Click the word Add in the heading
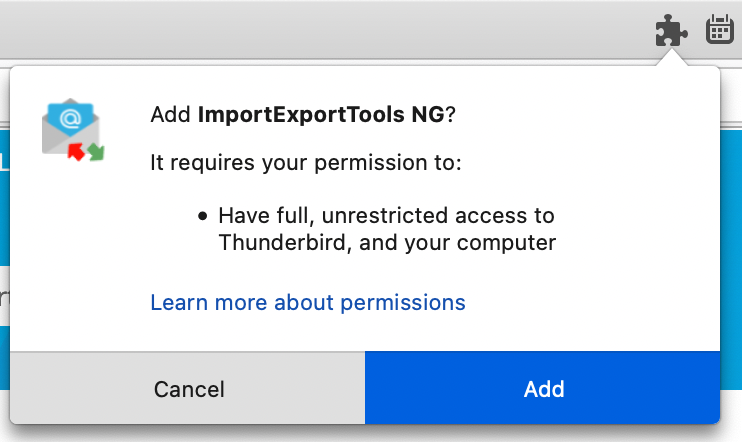The image size is (742, 442). (x=170, y=115)
